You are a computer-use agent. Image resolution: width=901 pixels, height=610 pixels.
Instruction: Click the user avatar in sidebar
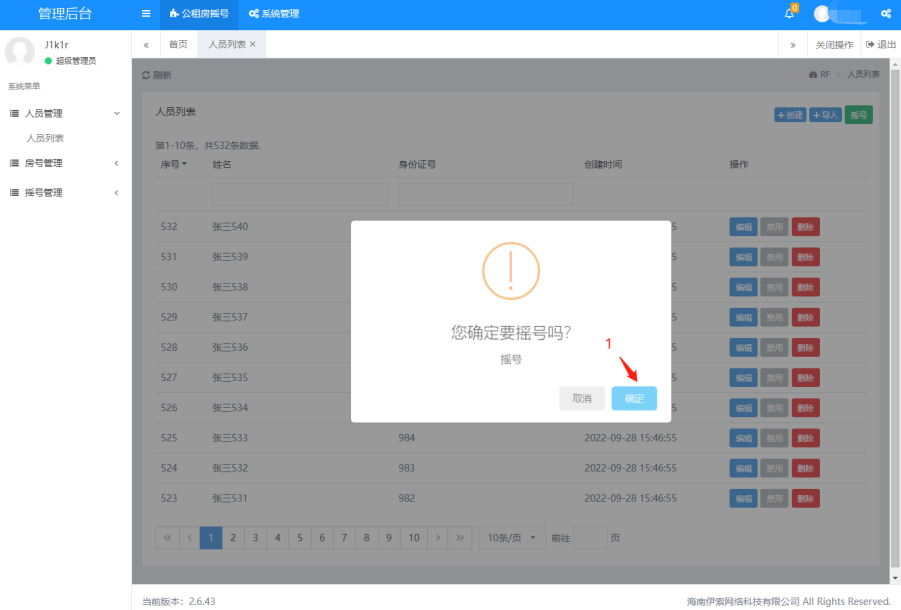click(x=20, y=52)
